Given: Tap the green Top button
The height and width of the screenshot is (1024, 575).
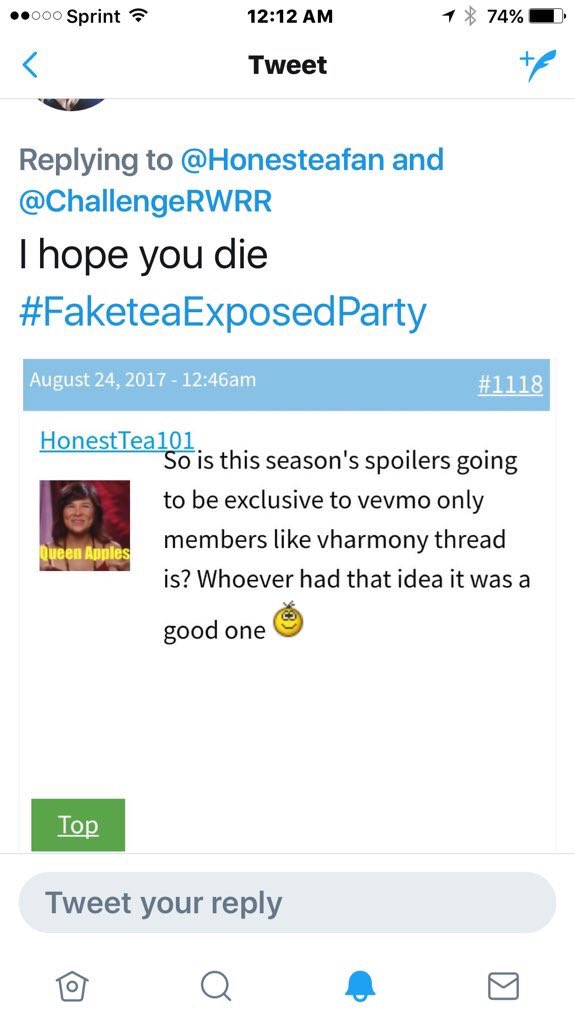Looking at the screenshot, I should click(x=78, y=825).
